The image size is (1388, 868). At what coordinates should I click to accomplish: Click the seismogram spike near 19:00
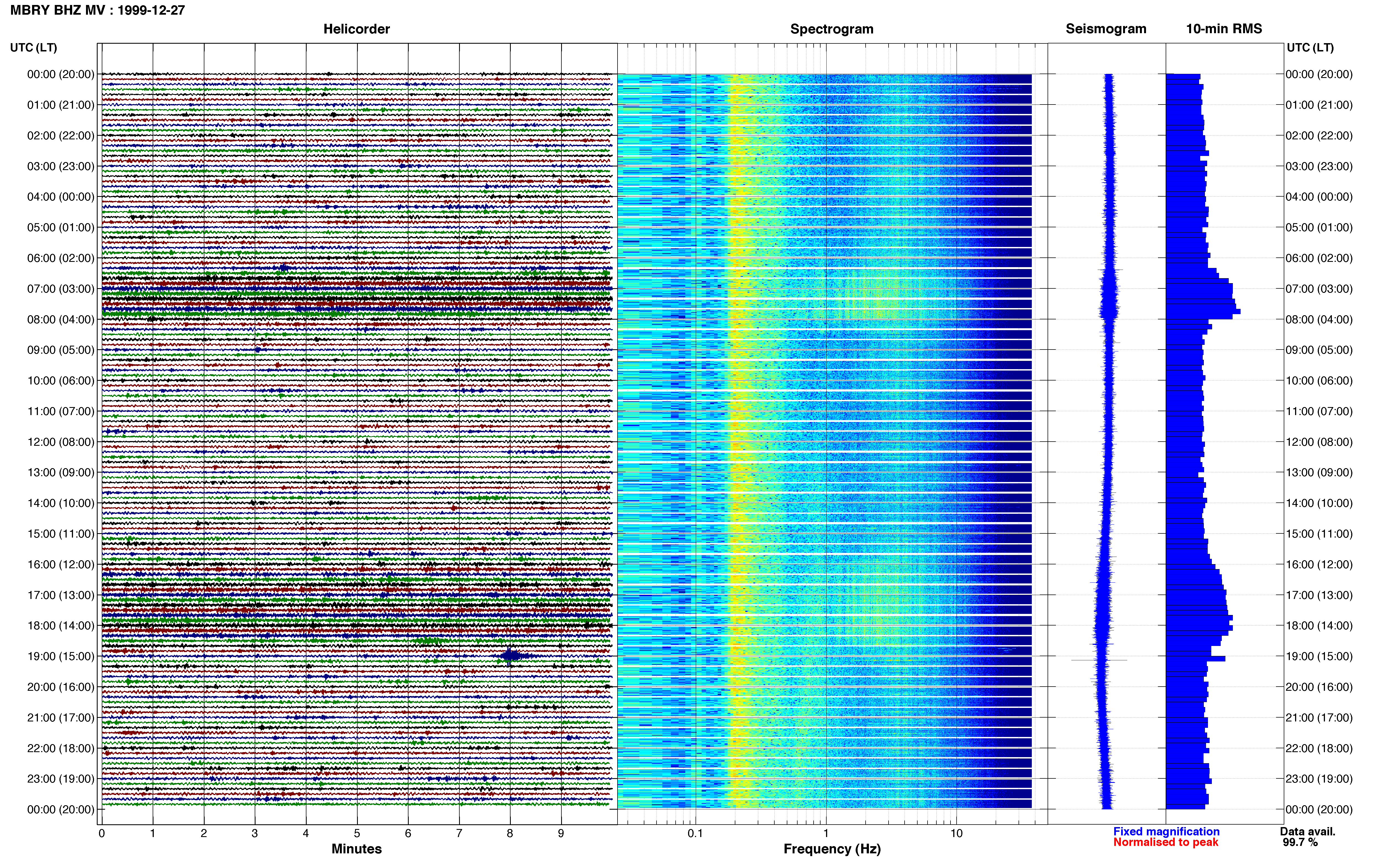pos(1099,660)
